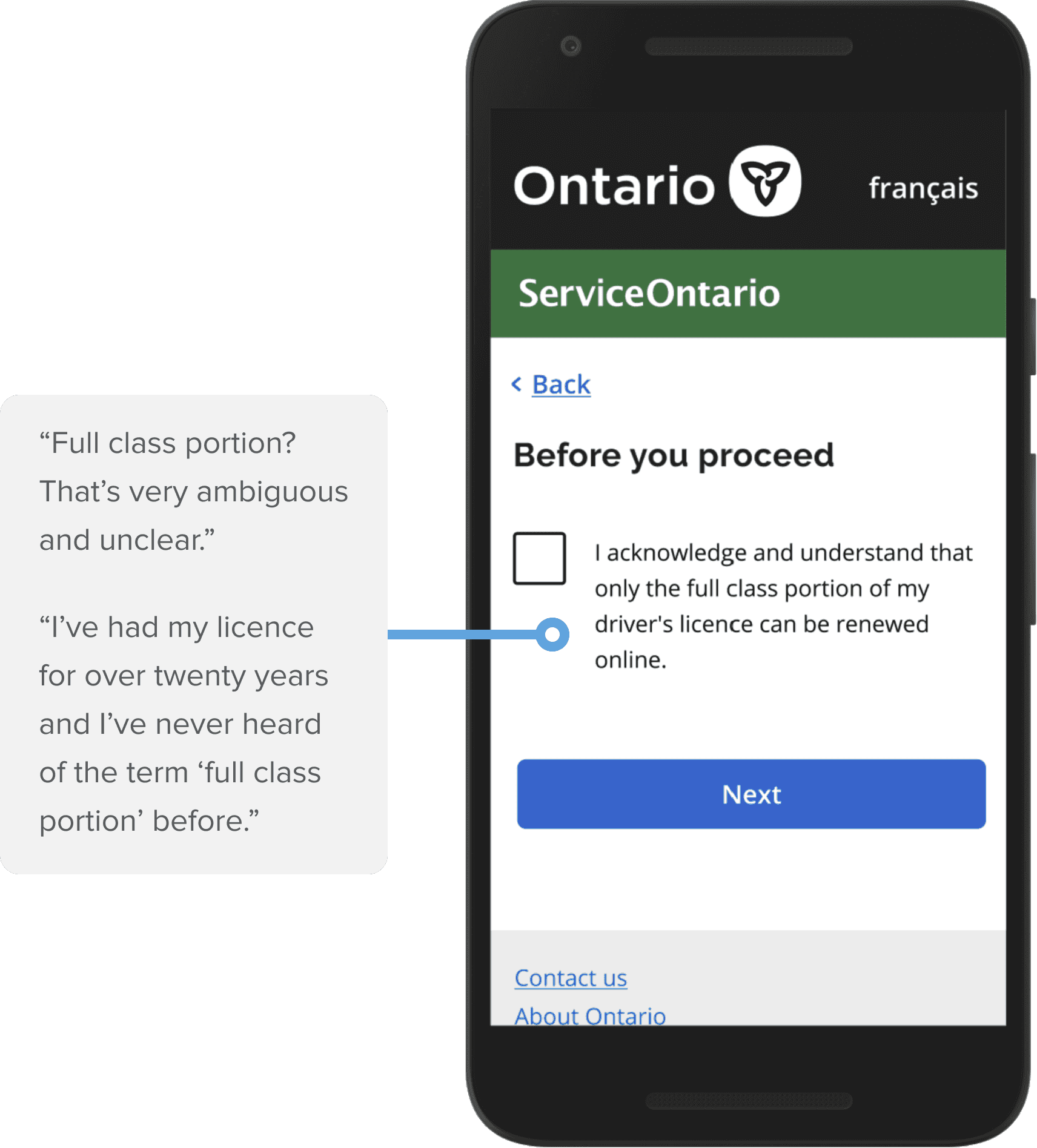Tap the phone's front camera lens
Screen dimensions: 1037x1148
pos(571,46)
